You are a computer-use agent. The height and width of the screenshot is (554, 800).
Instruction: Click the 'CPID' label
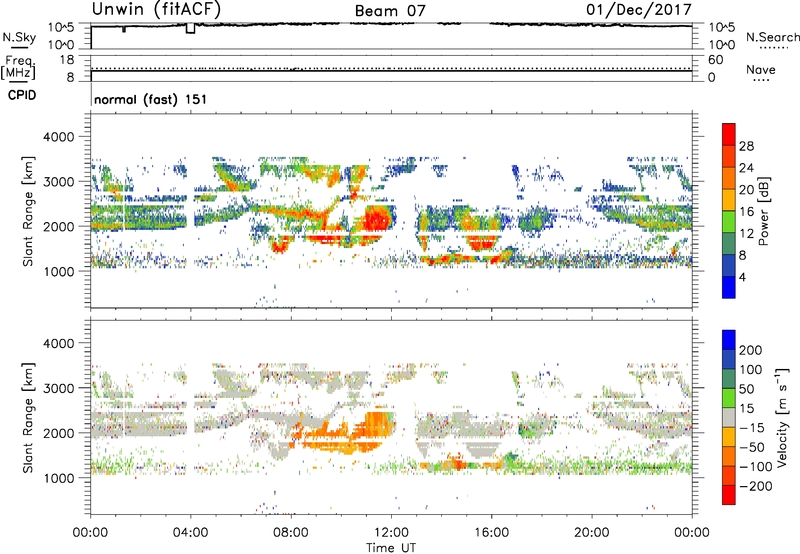pyautogui.click(x=22, y=95)
